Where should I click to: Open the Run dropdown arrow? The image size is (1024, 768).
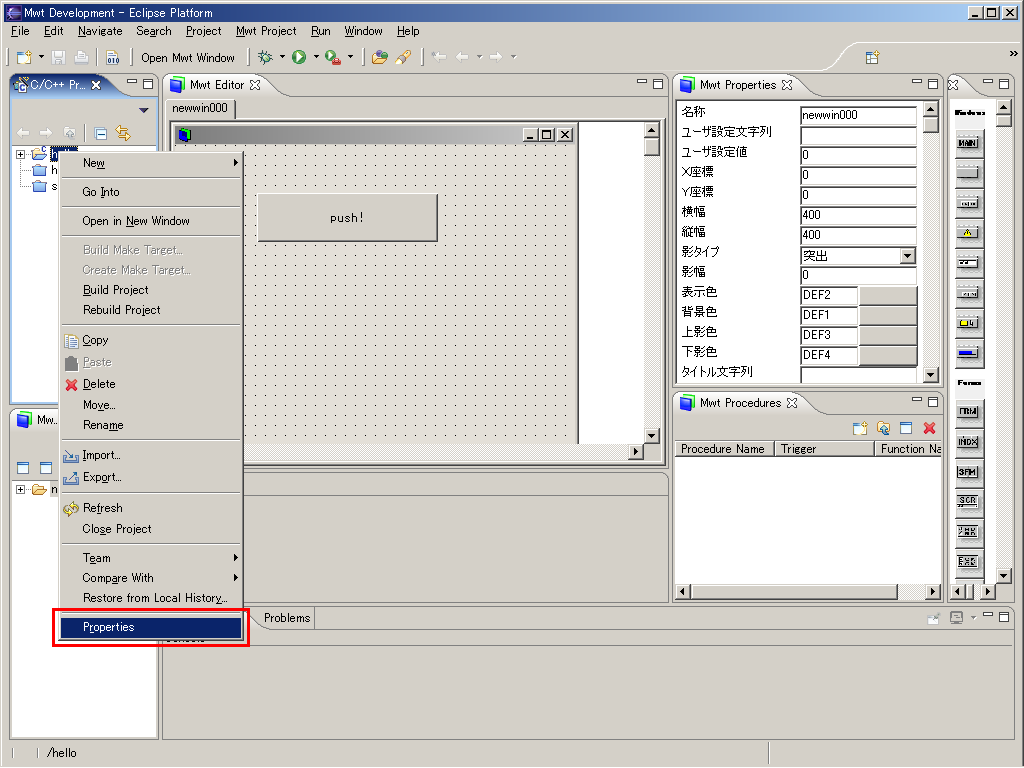point(316,57)
